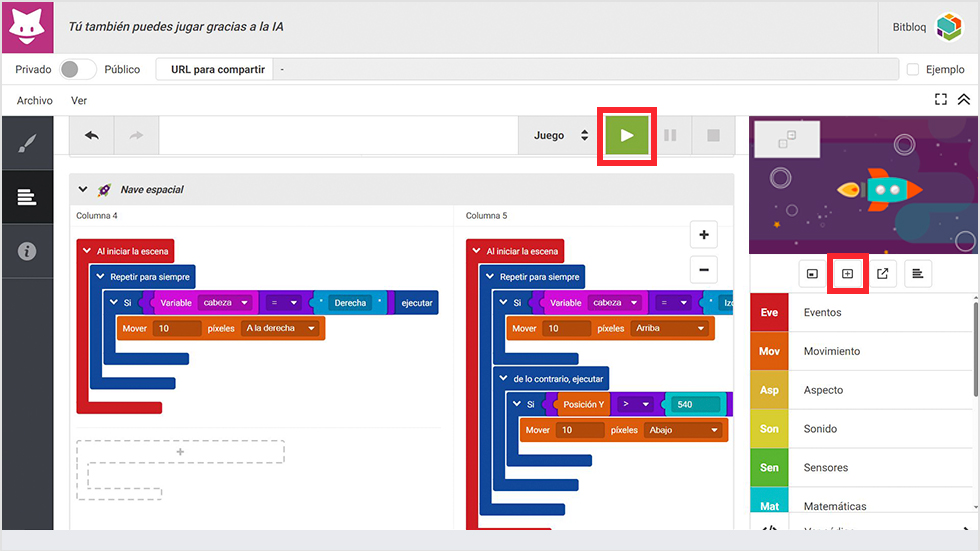Collapse the Si Posición Y block
The image size is (980, 551).
(517, 404)
